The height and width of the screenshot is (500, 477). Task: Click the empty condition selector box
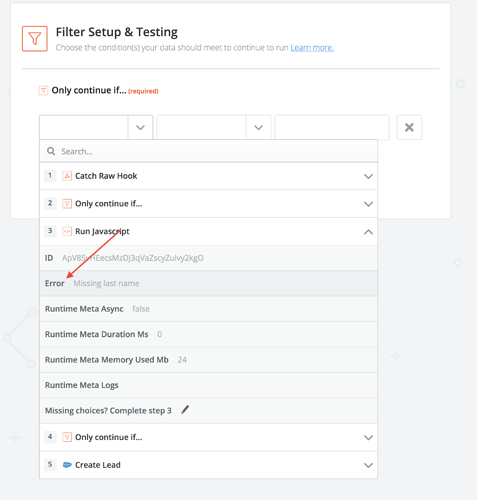[202, 127]
